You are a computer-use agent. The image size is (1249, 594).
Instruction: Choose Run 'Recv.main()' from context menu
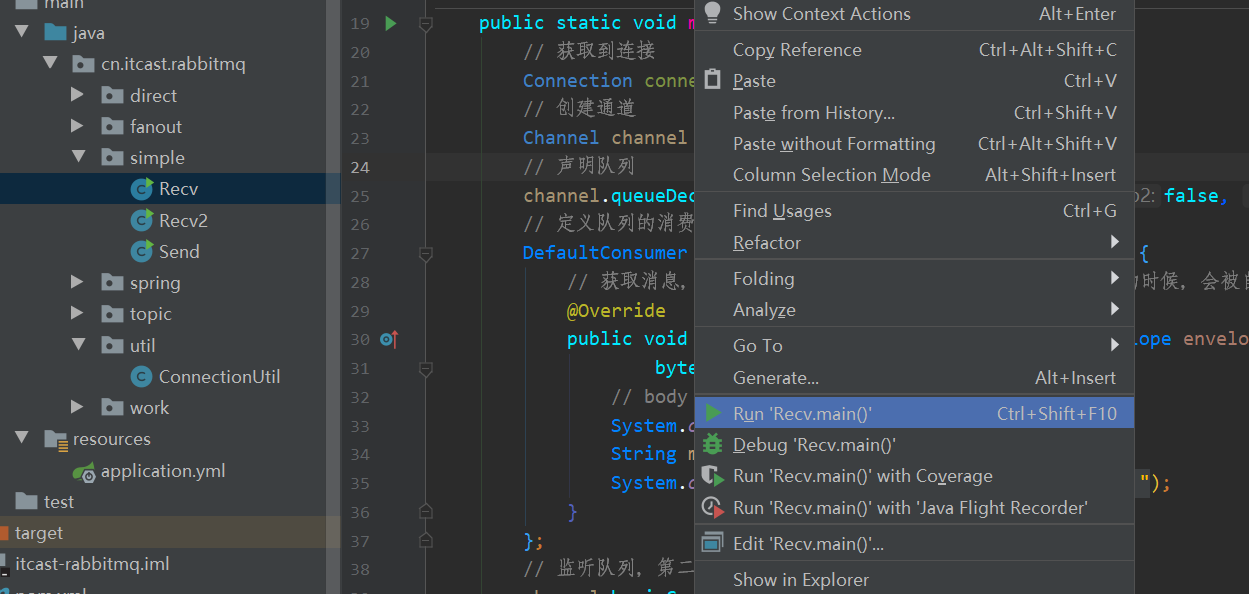tap(914, 413)
